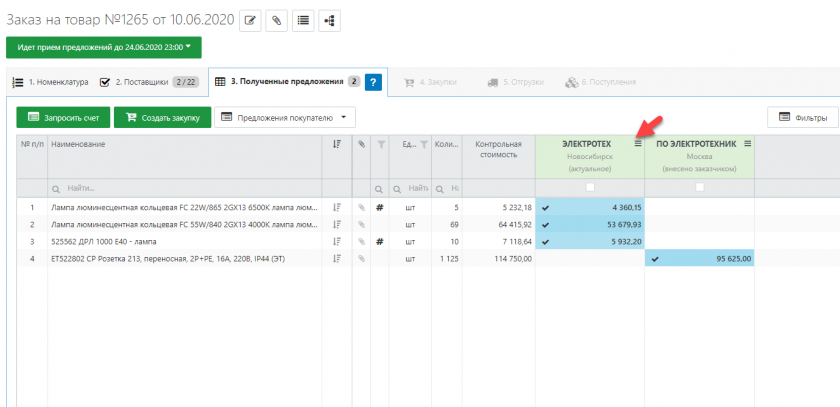
Task: Click the hierarchy tree icon beside order title
Action: 330,20
